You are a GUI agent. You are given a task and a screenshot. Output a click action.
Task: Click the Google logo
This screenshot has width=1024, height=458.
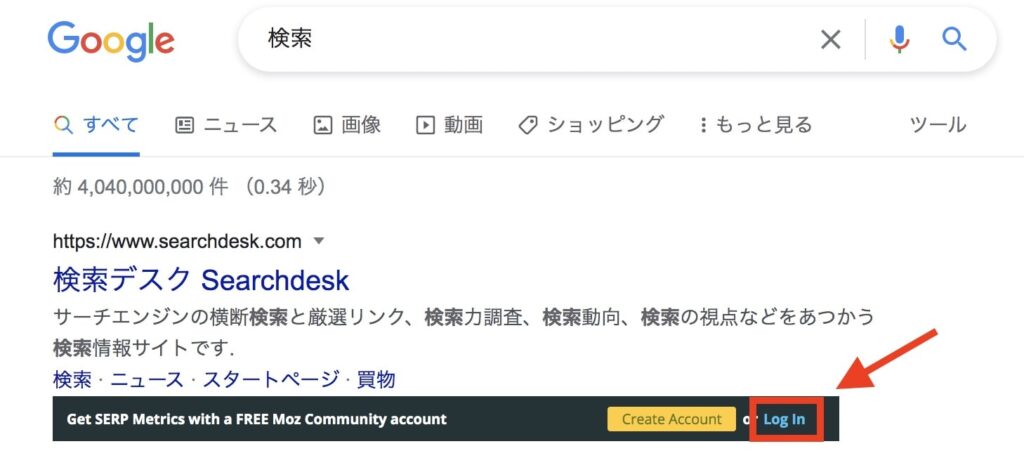111,41
